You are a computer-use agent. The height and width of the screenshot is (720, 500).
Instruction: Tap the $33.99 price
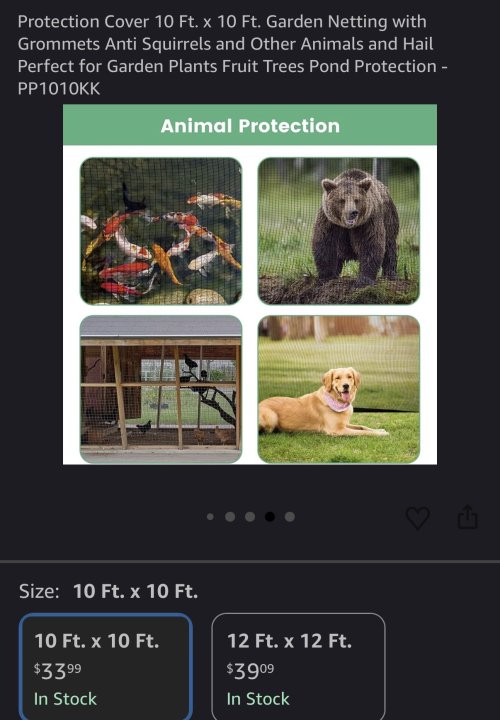pos(57,670)
